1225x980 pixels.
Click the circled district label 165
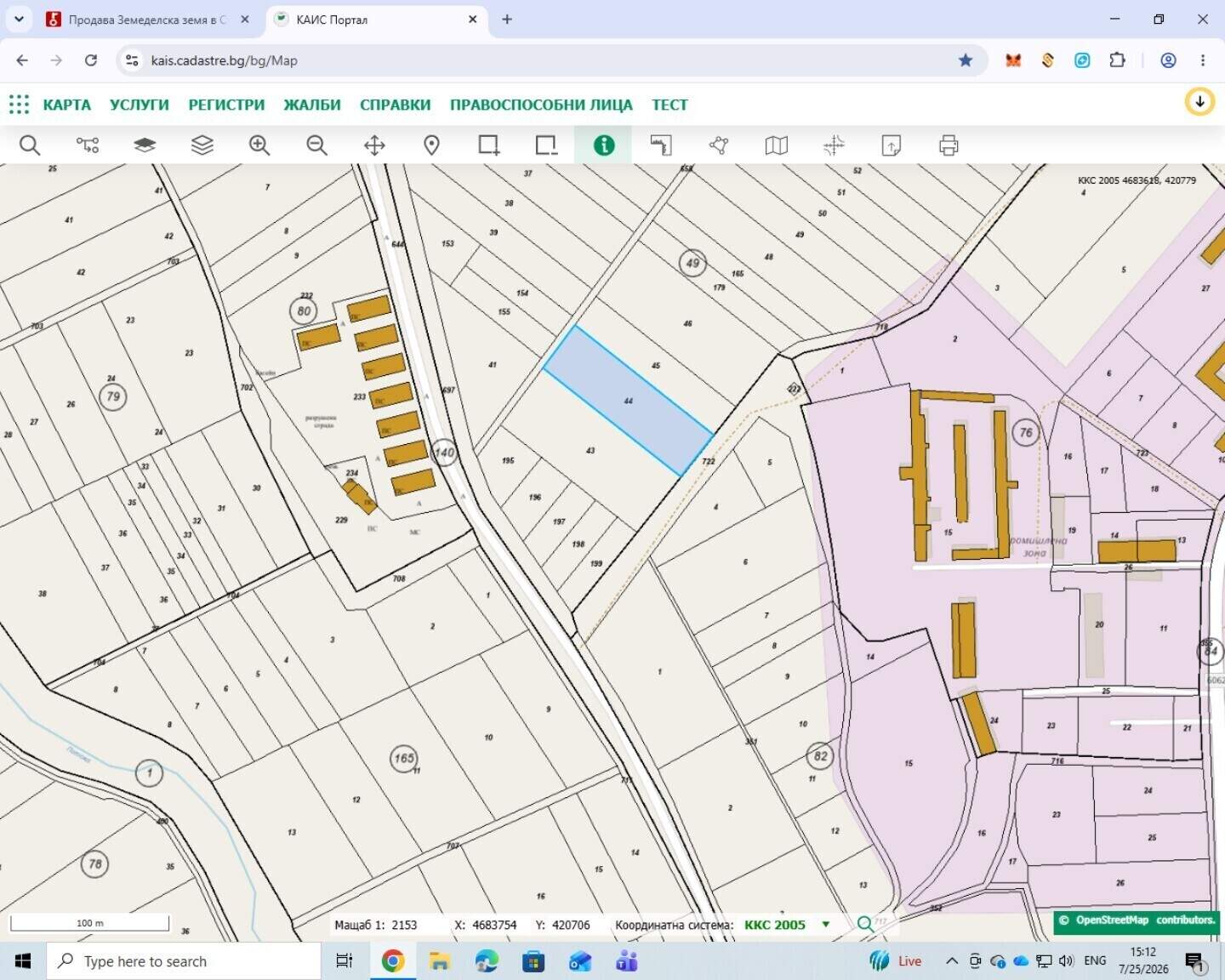click(x=404, y=758)
